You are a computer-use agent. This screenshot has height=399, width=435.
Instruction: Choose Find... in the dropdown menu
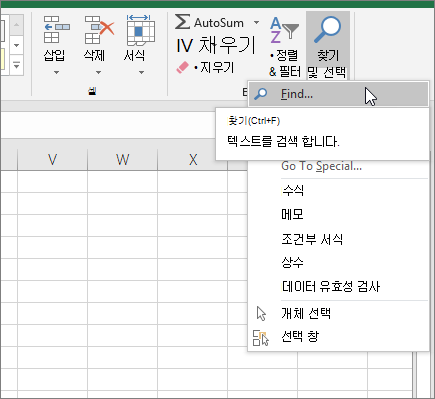click(x=338, y=94)
